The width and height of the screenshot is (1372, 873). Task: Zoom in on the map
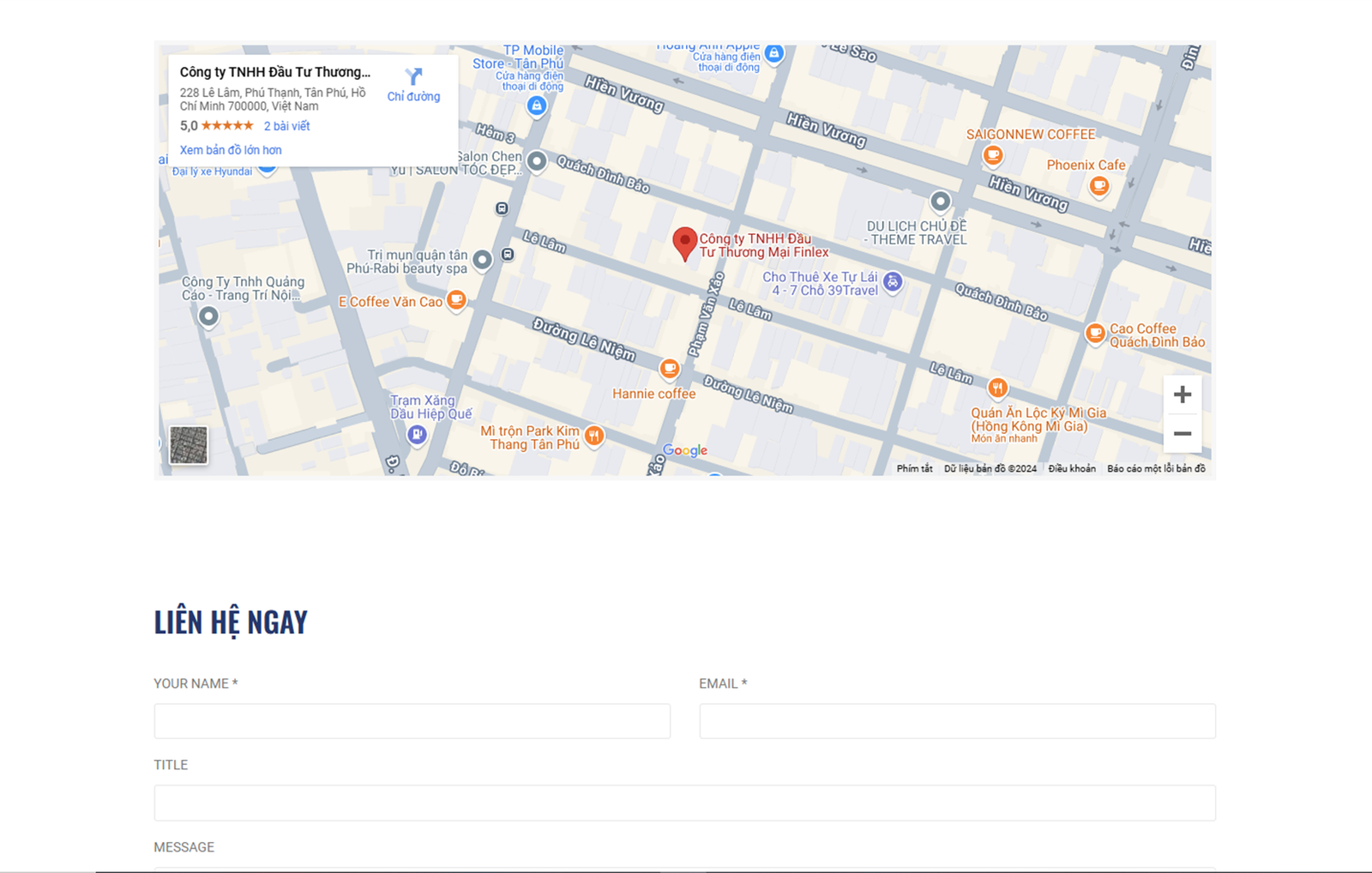(x=1182, y=394)
